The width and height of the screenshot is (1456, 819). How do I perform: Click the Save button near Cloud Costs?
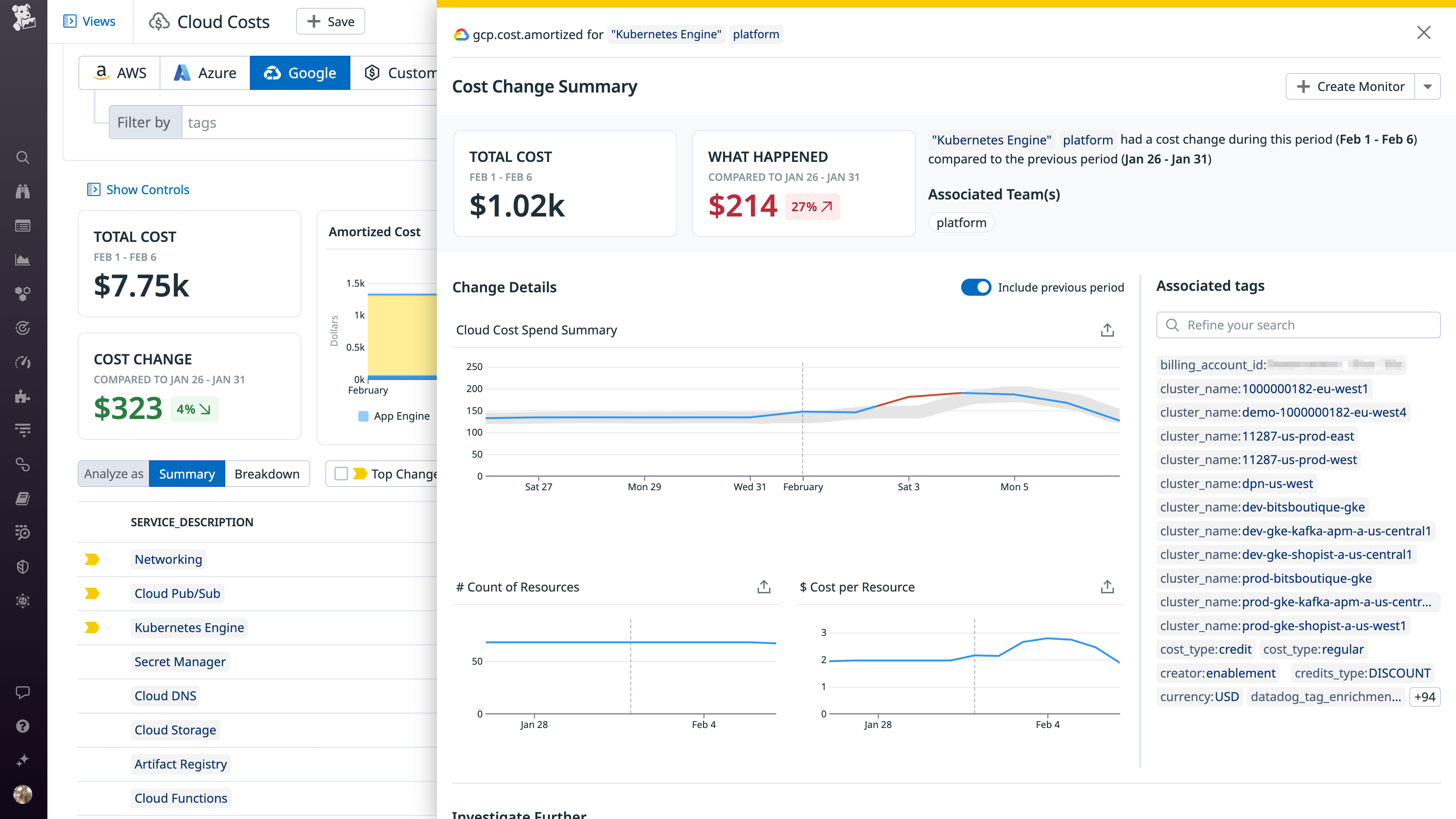[330, 21]
